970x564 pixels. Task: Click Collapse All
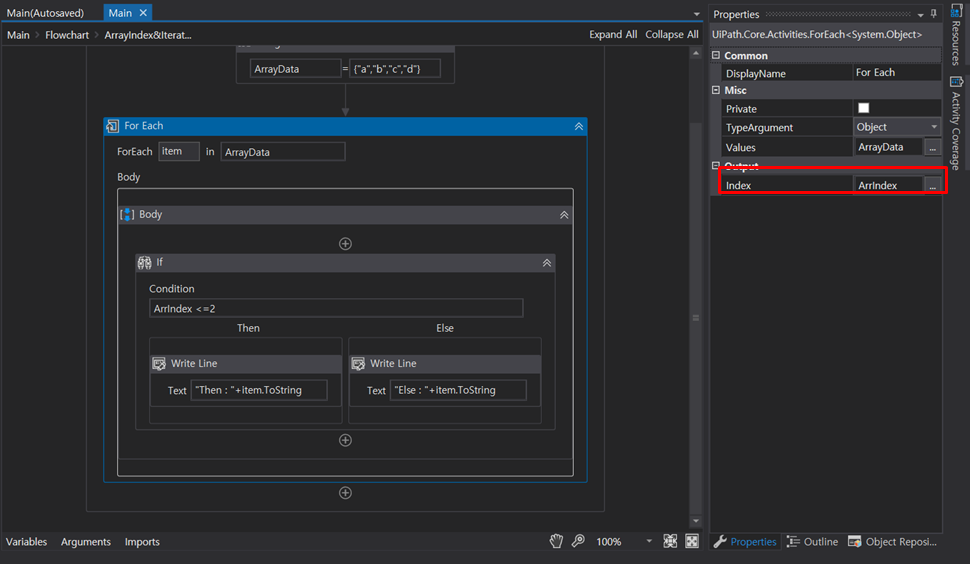672,35
